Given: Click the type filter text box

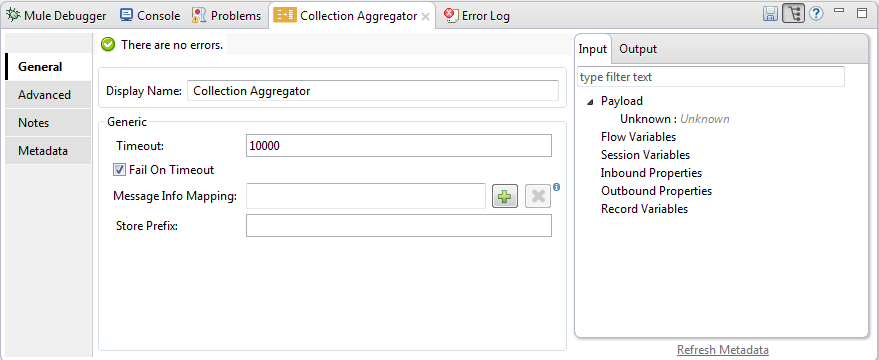Looking at the screenshot, I should 711,77.
